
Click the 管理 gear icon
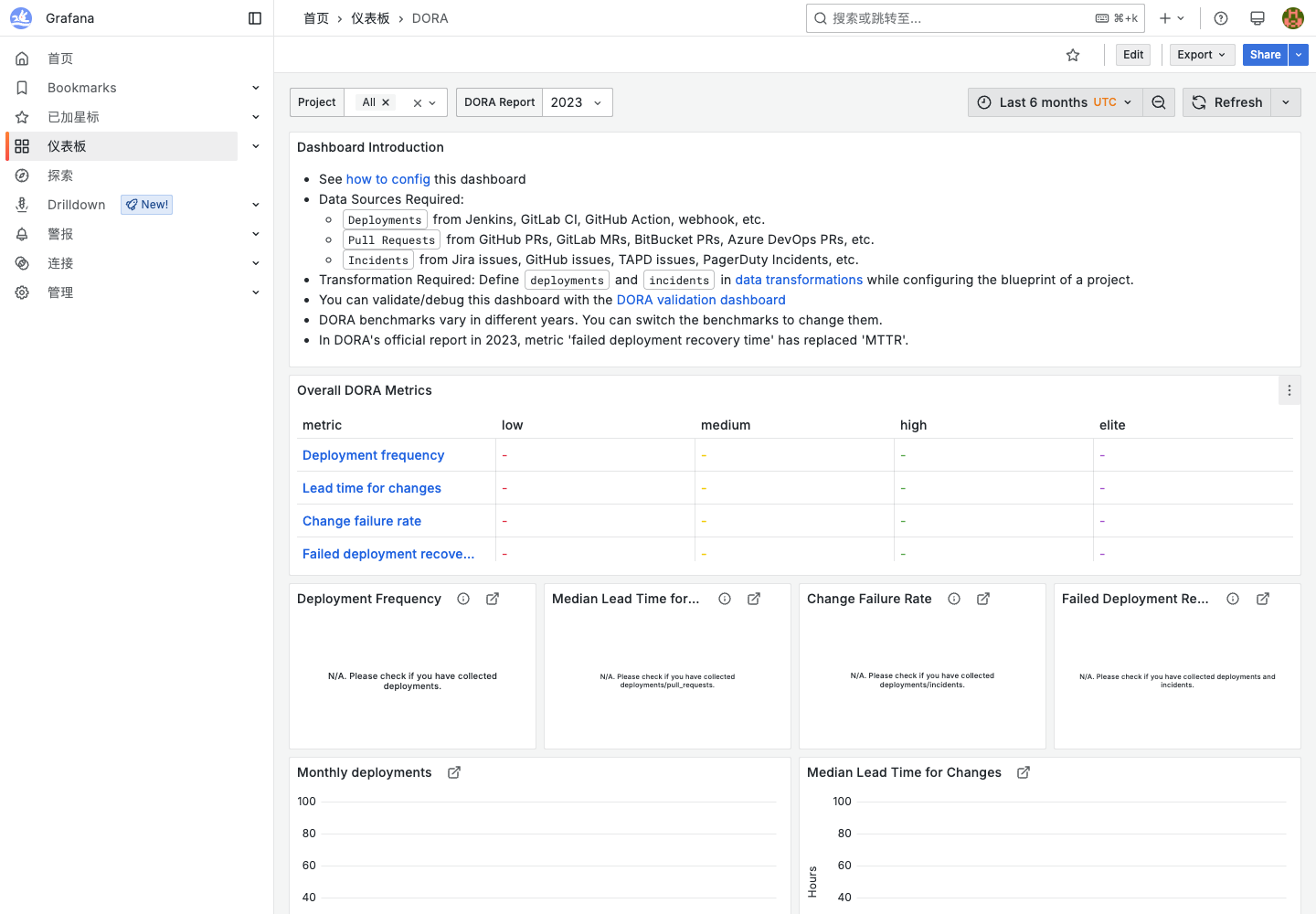tap(22, 292)
